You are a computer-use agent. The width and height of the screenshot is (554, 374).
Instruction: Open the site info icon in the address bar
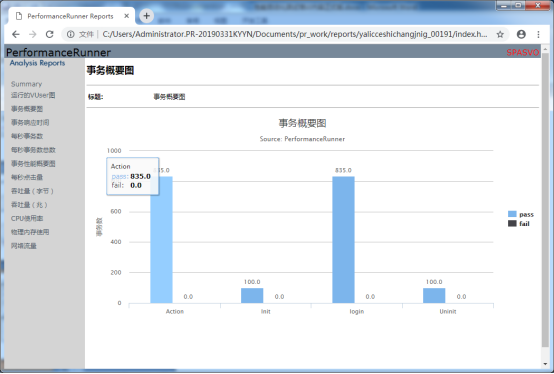[71, 34]
